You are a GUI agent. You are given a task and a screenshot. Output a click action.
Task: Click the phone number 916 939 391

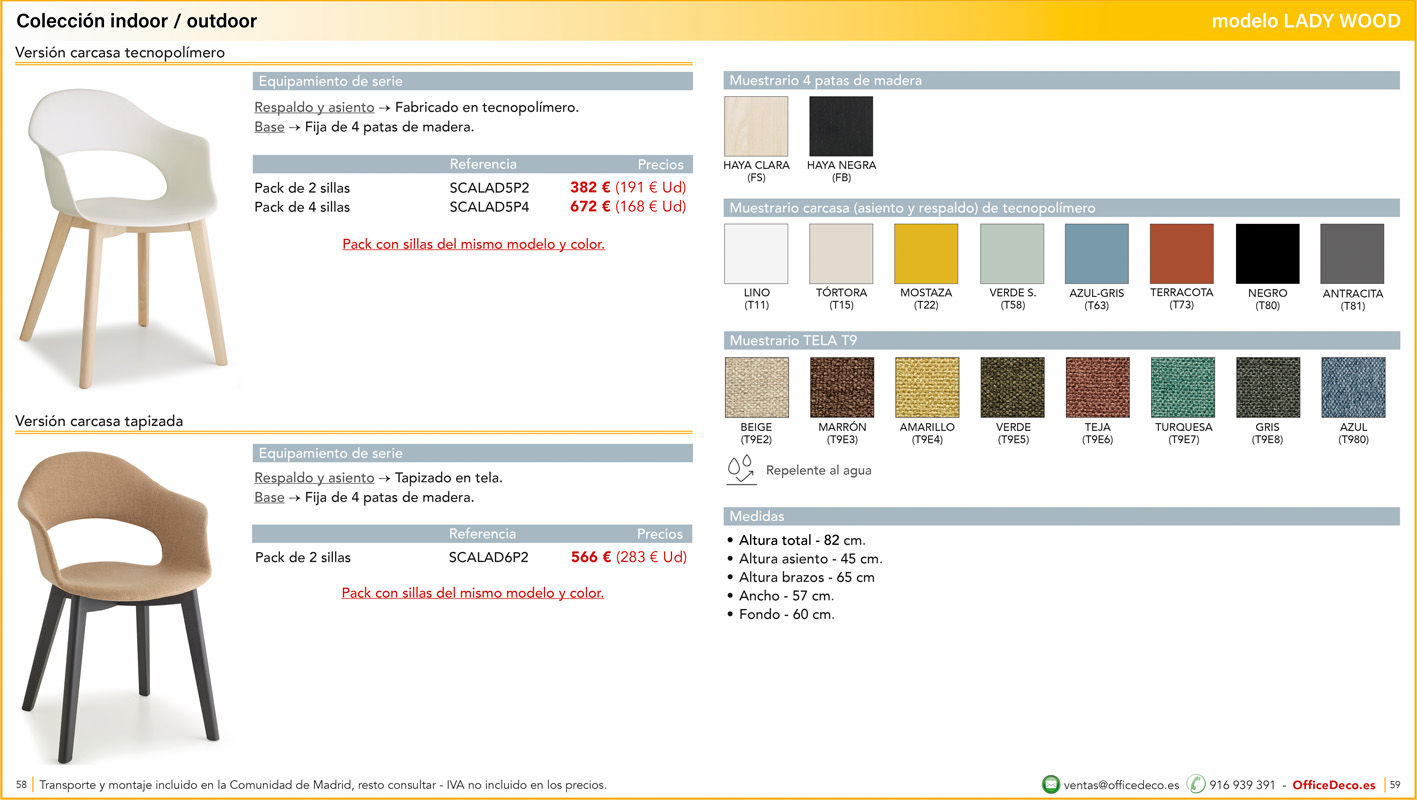coord(1242,785)
